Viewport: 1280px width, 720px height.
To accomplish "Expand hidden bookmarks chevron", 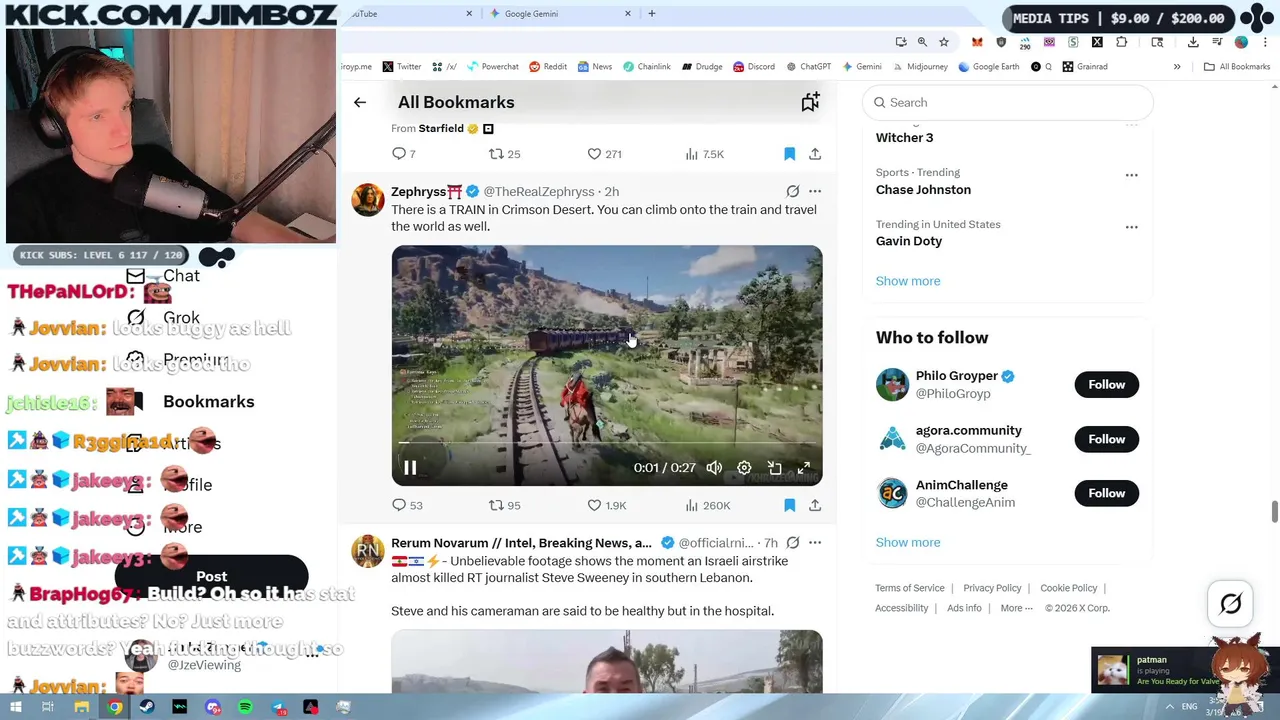I will (1177, 67).
